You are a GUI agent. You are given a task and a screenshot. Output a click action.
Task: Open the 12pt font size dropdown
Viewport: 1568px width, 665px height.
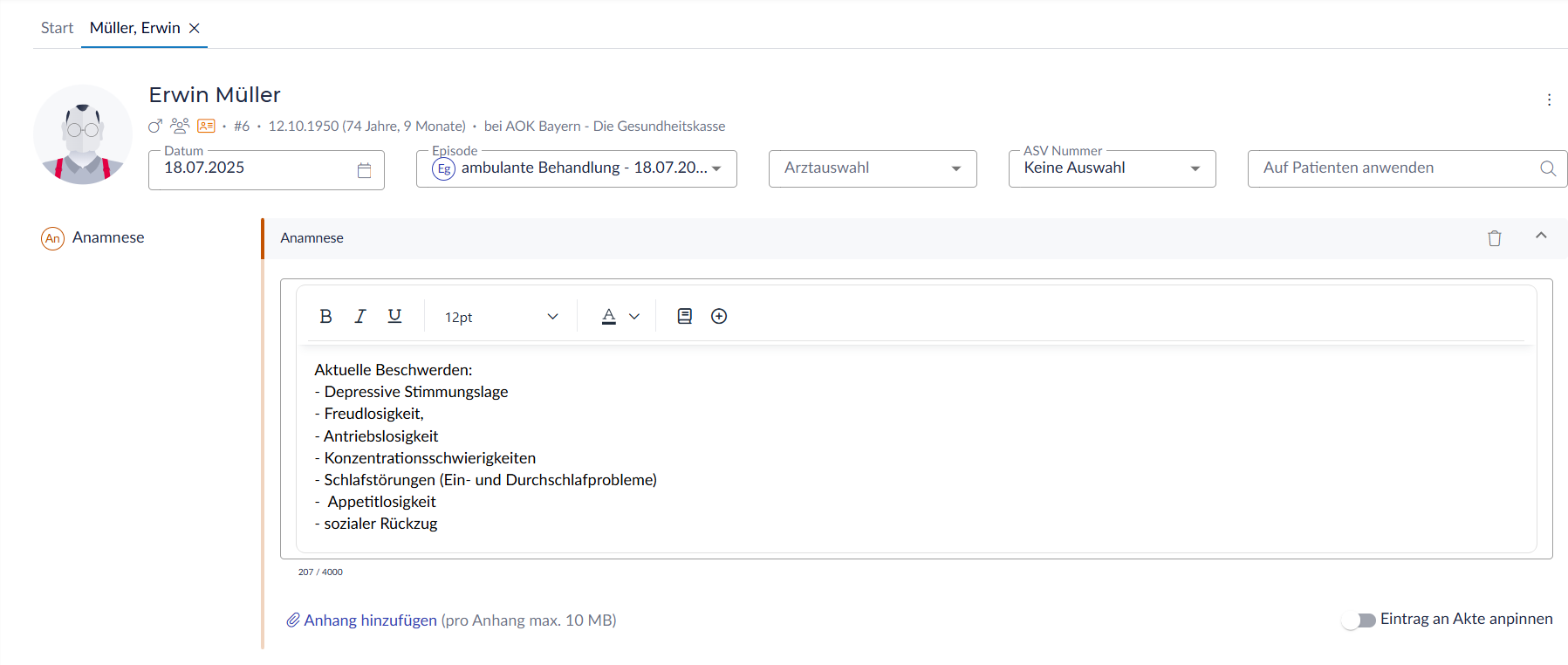click(500, 317)
